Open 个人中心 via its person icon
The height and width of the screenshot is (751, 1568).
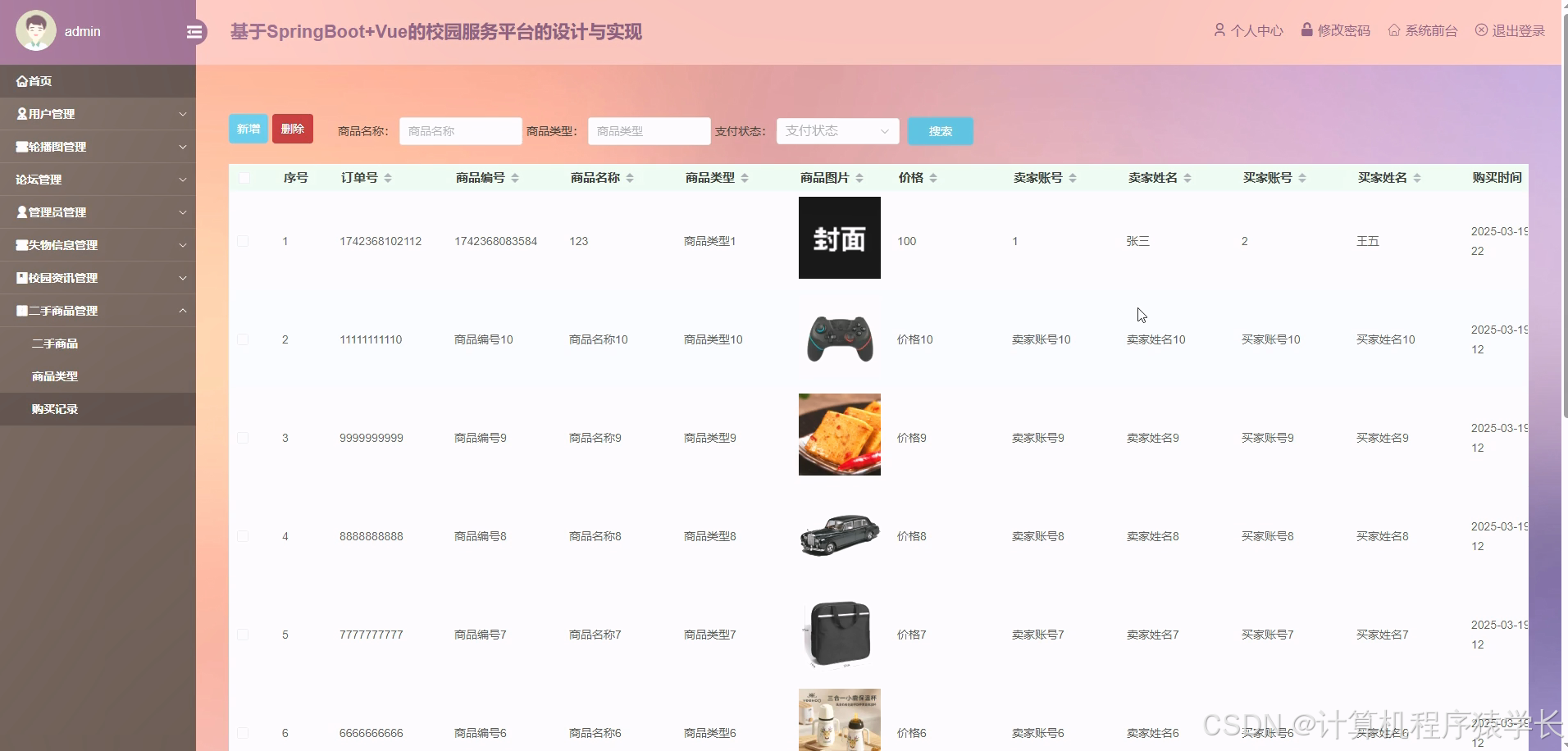(1219, 30)
